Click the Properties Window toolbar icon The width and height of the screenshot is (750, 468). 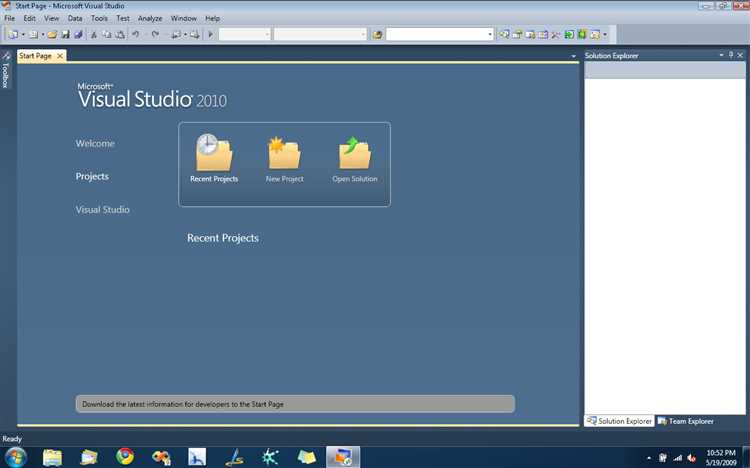coord(517,34)
